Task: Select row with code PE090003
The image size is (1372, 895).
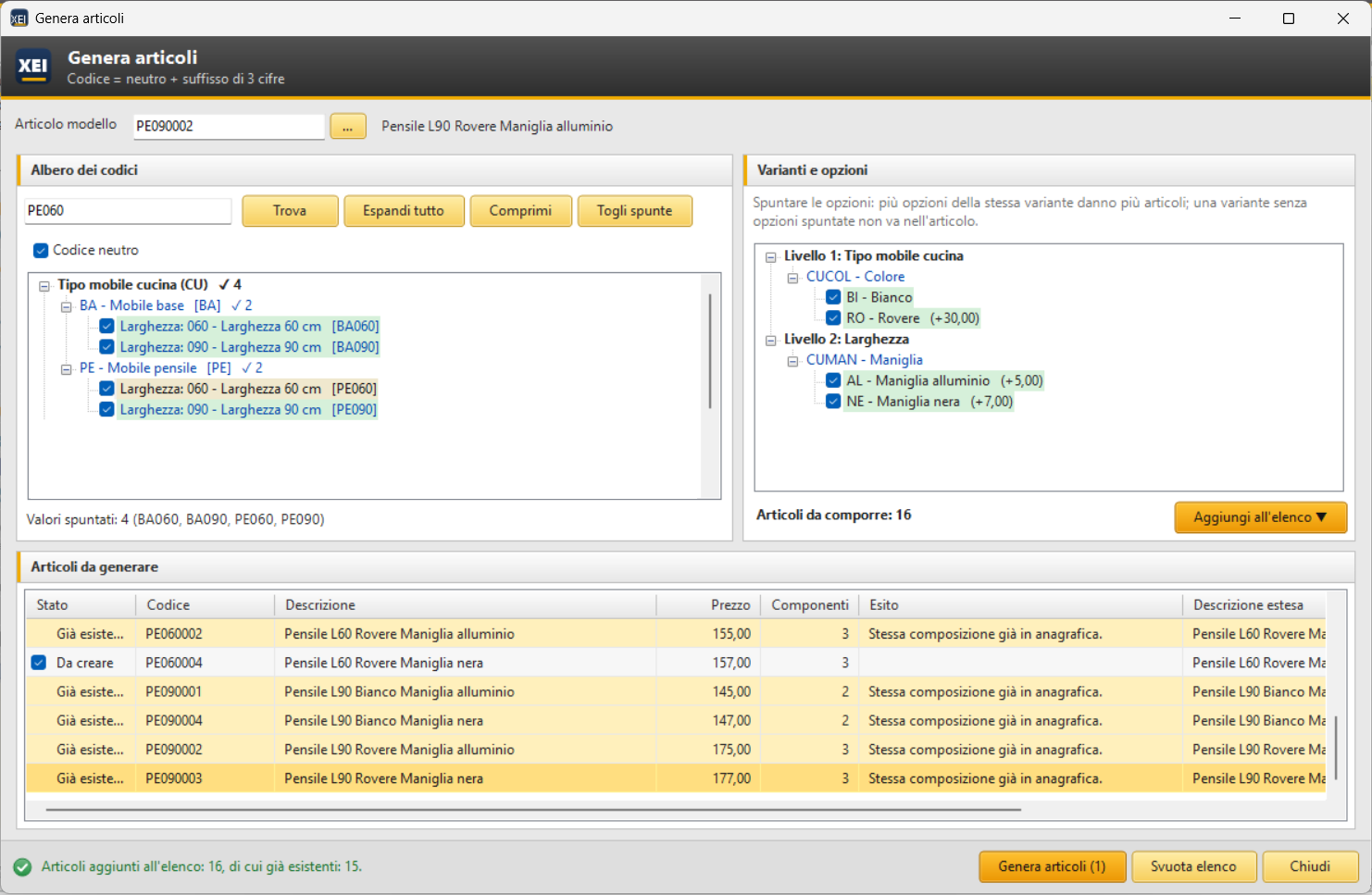Action: click(x=676, y=779)
